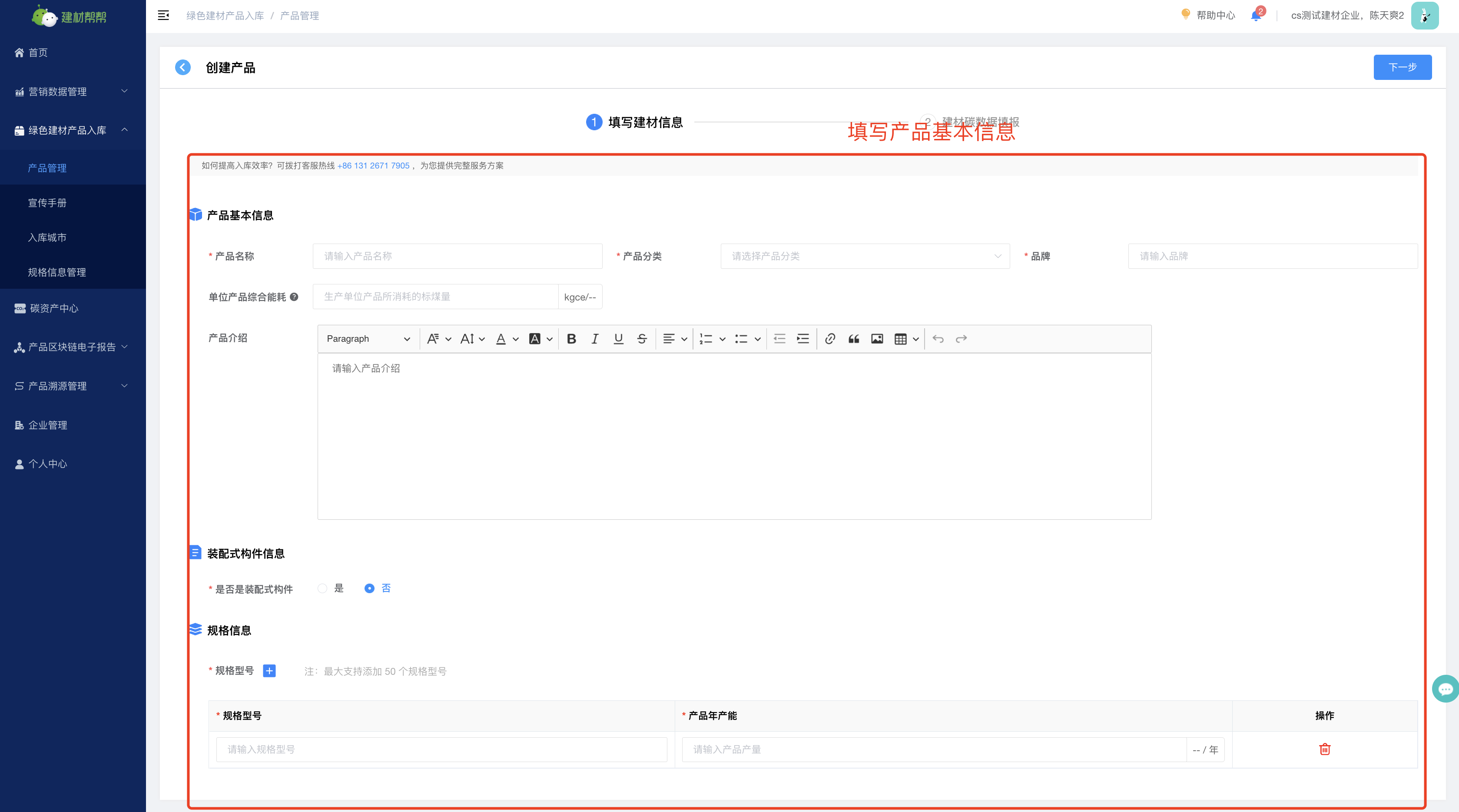1459x812 pixels.
Task: Open the 产品分类 dropdown
Action: pyautogui.click(x=865, y=256)
